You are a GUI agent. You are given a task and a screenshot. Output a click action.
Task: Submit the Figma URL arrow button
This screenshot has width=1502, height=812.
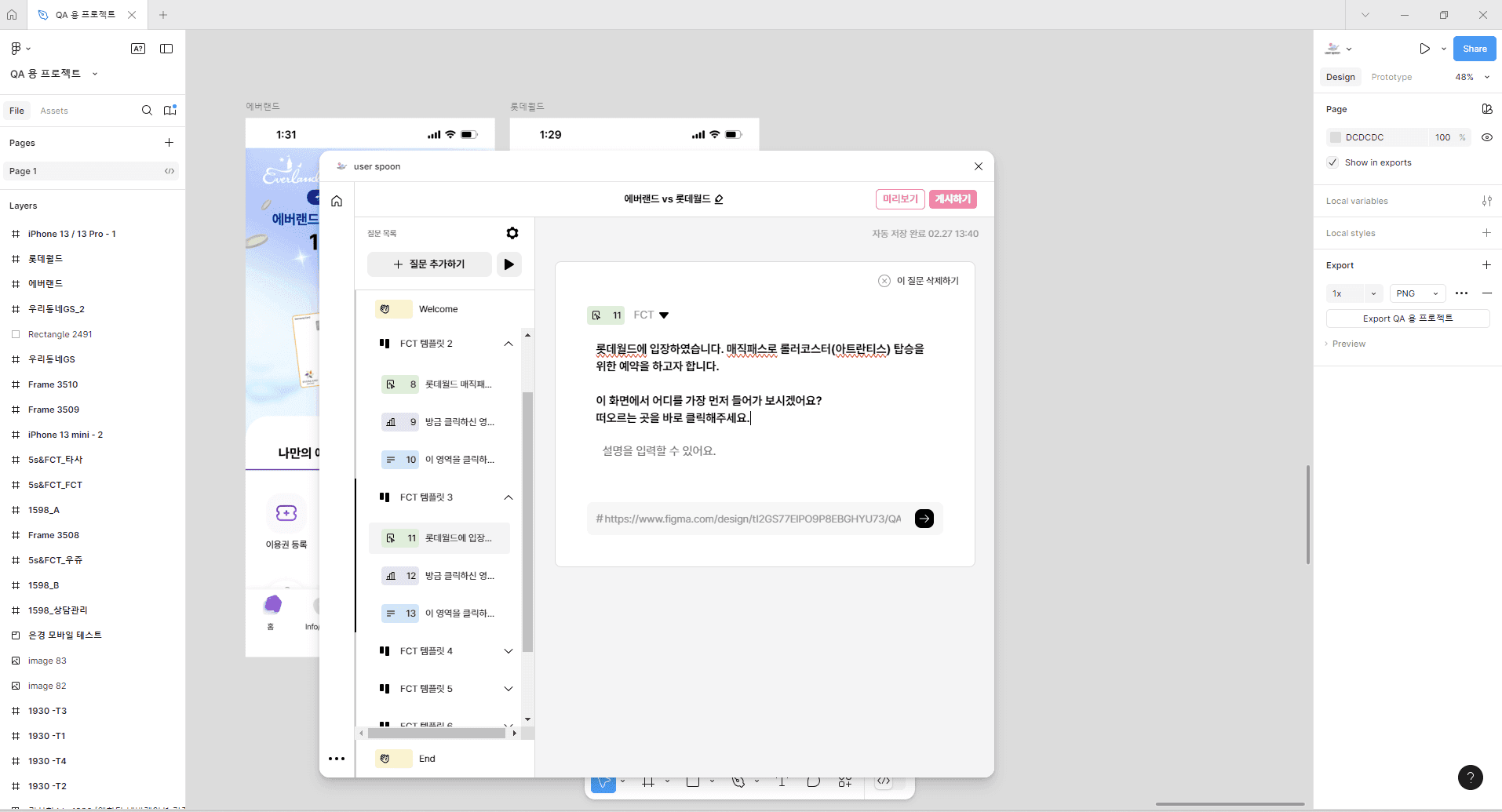[x=924, y=519]
